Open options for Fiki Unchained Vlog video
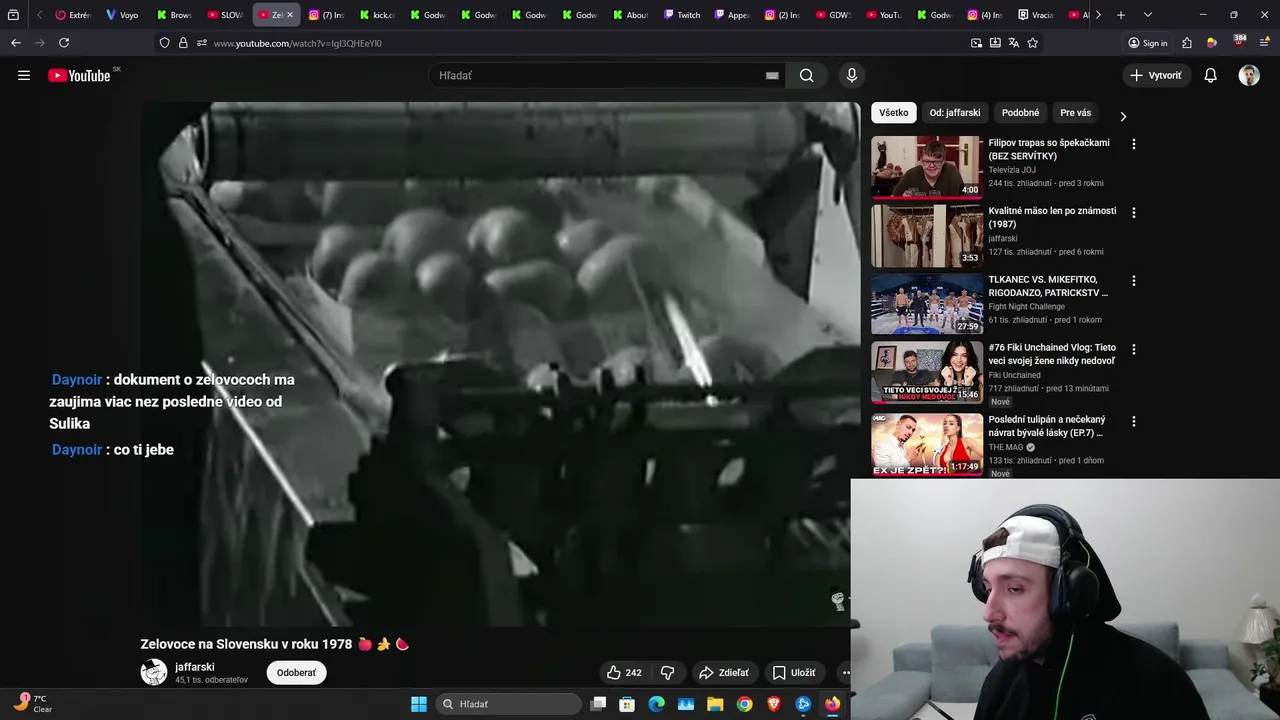Screen dimensions: 1280x720 click(x=1133, y=349)
